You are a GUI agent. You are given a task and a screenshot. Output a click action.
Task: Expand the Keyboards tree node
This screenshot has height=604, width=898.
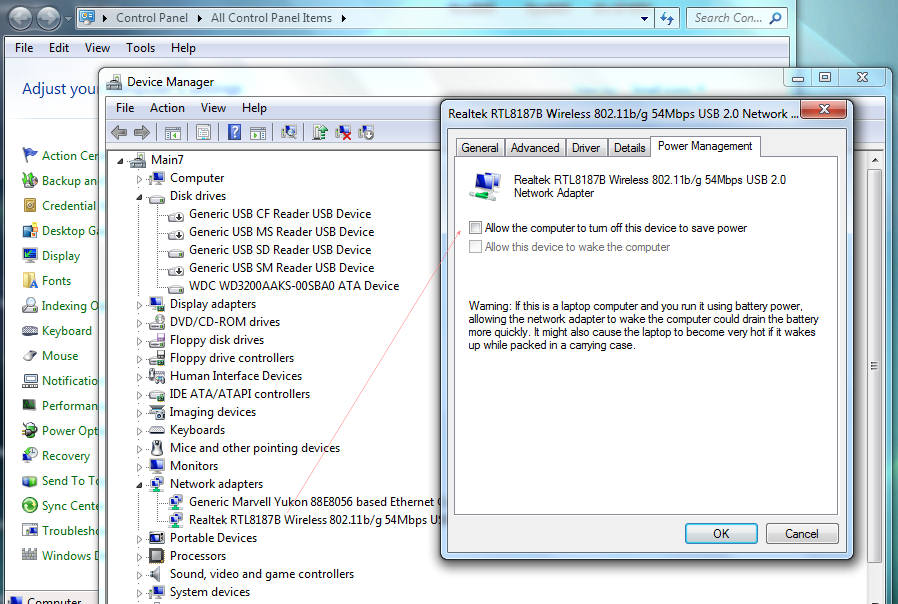139,431
